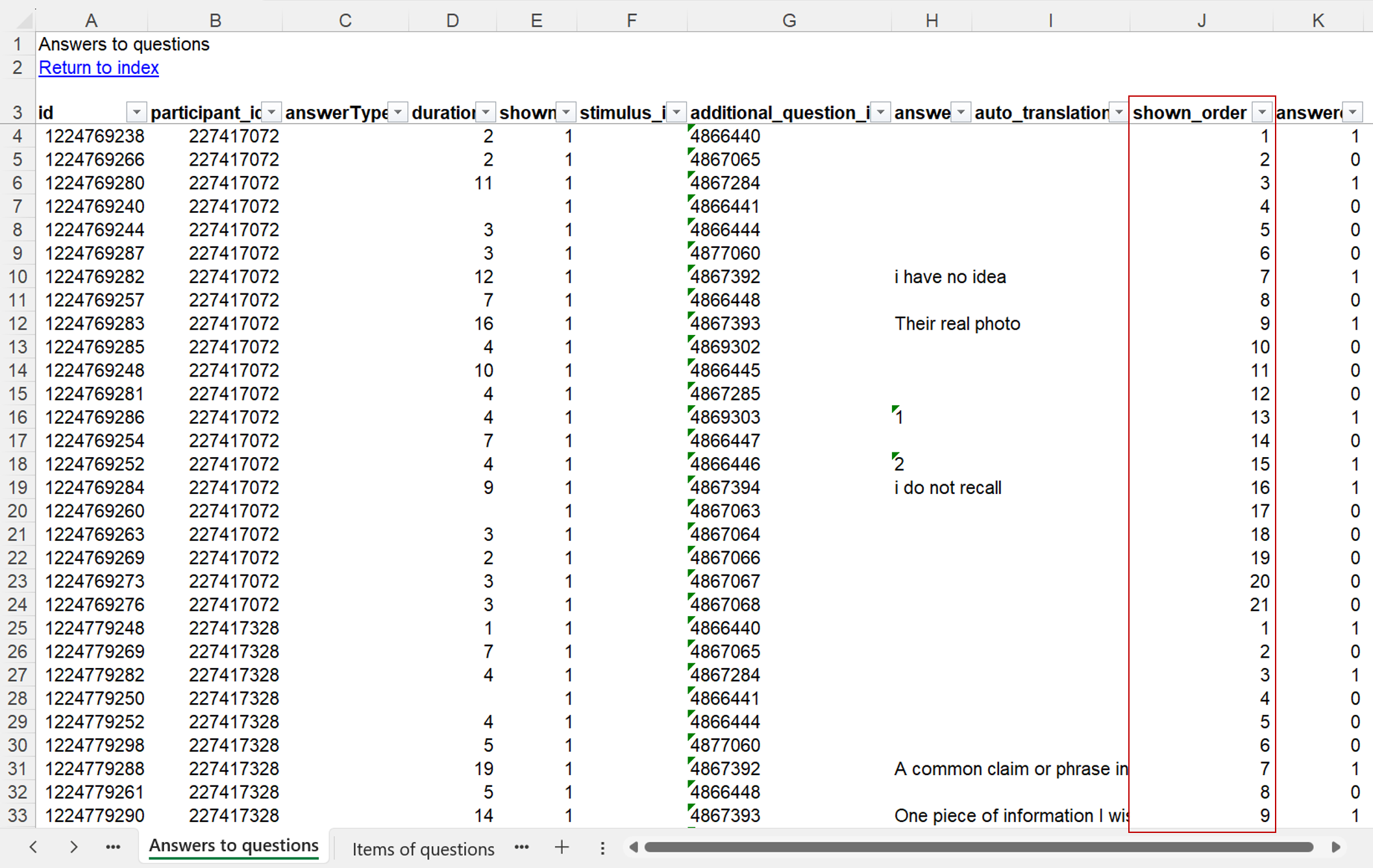Switch to the Answers to questions sheet tab
The image size is (1373, 868).
[x=234, y=846]
